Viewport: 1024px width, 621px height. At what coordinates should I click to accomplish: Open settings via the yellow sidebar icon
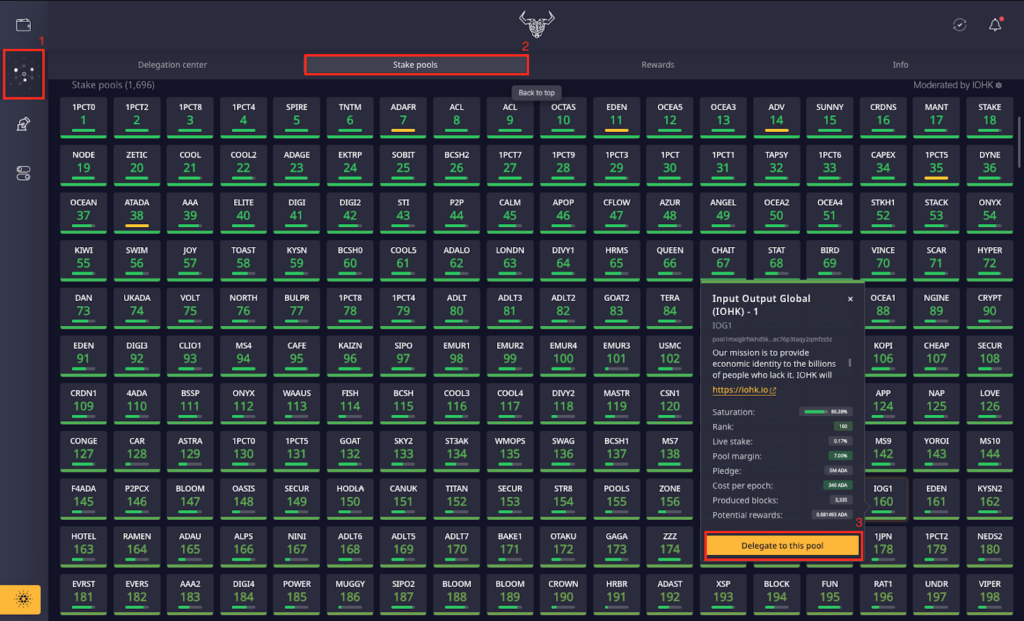[x=21, y=599]
